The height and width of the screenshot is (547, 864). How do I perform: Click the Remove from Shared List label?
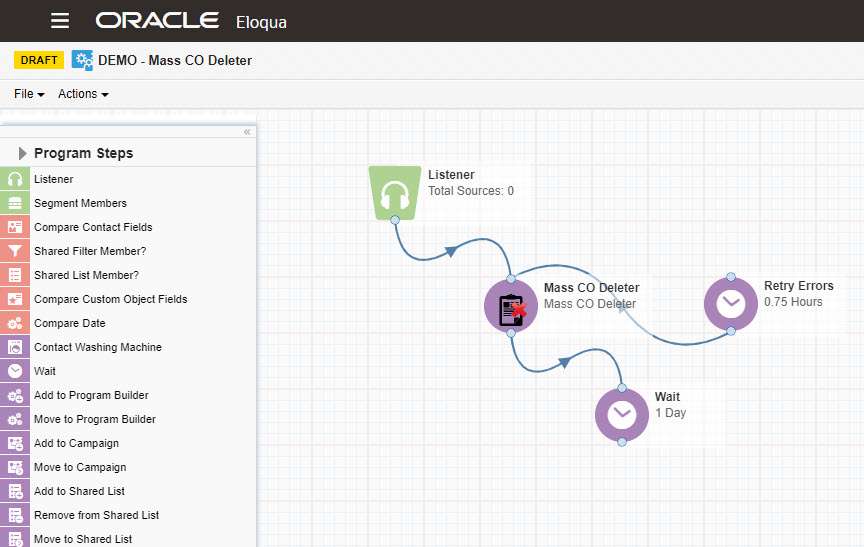click(96, 515)
